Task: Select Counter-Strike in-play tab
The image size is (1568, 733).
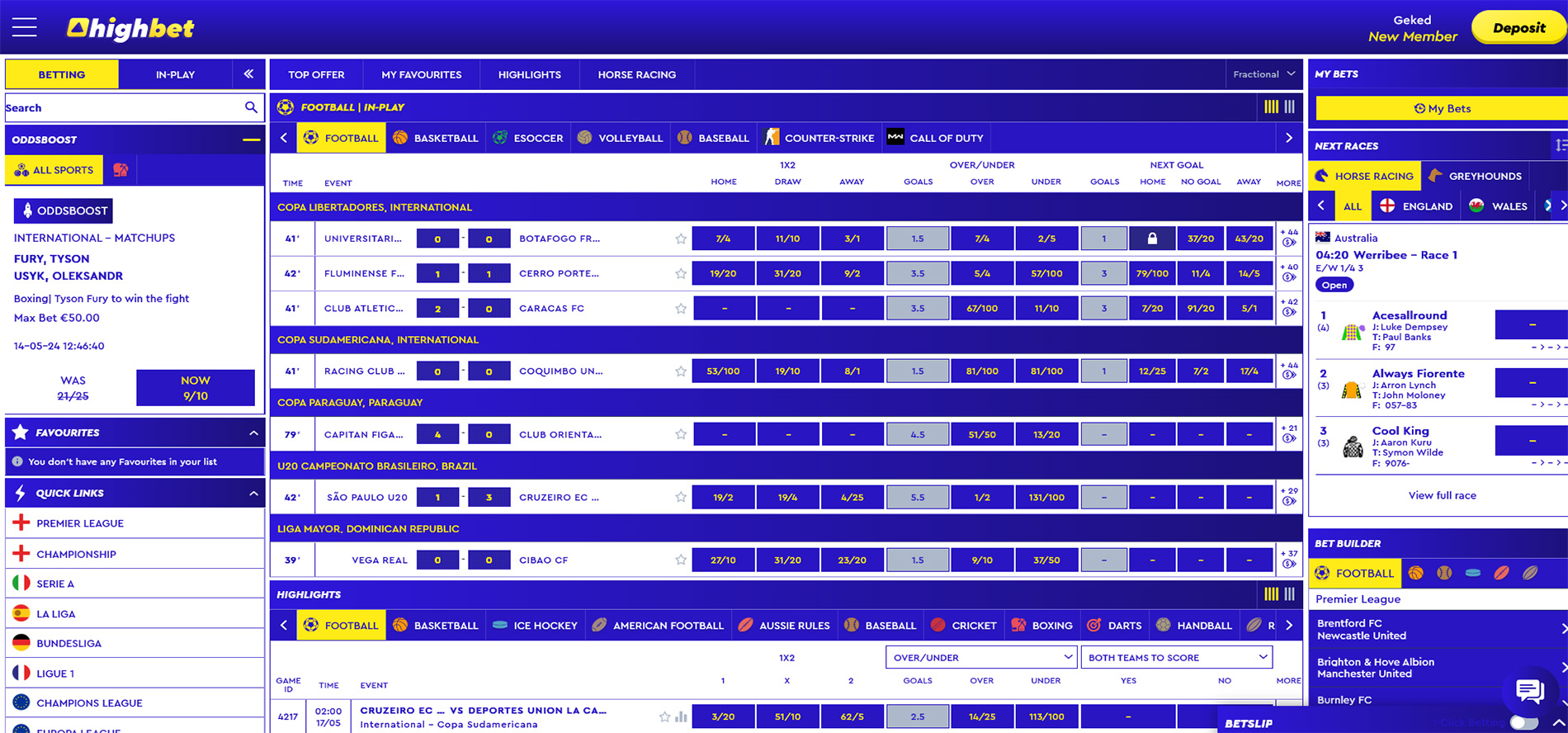Action: click(819, 138)
